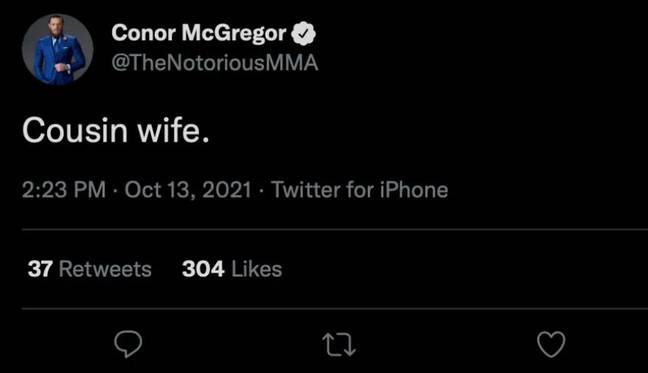
Task: Click the word "Cousin" in the tweet
Action: (x=75, y=131)
